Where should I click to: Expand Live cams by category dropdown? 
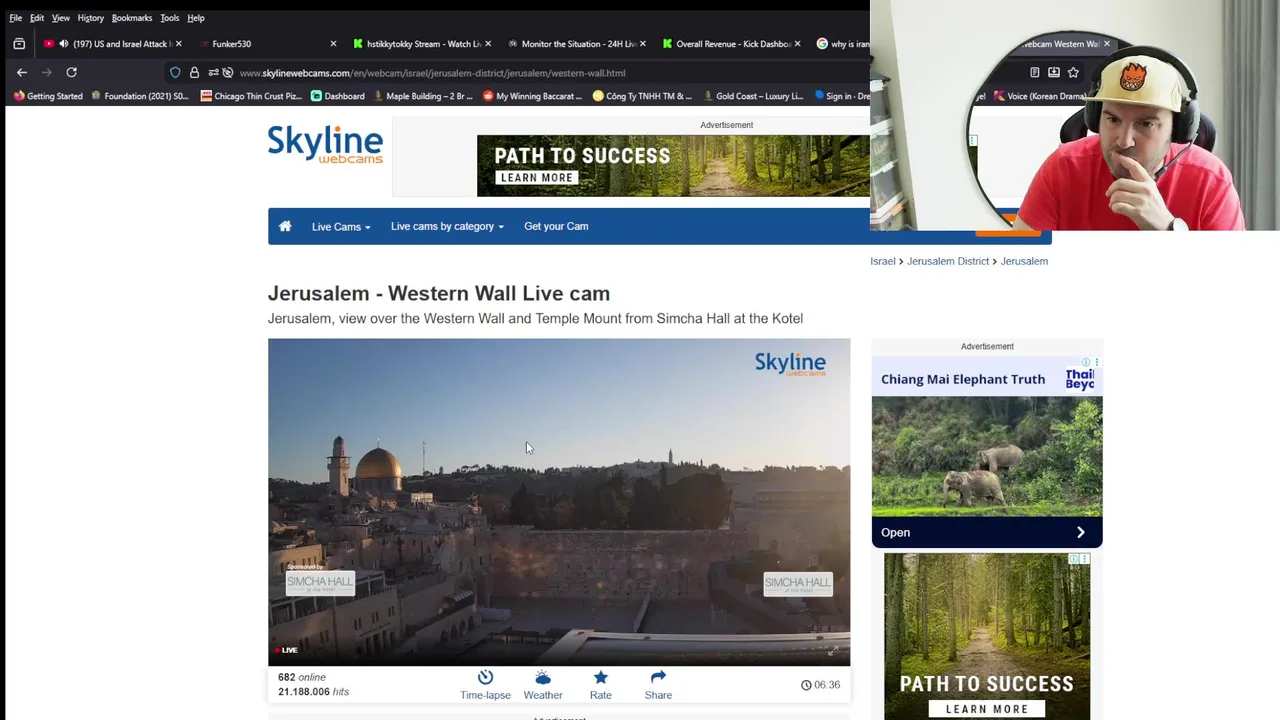point(447,226)
